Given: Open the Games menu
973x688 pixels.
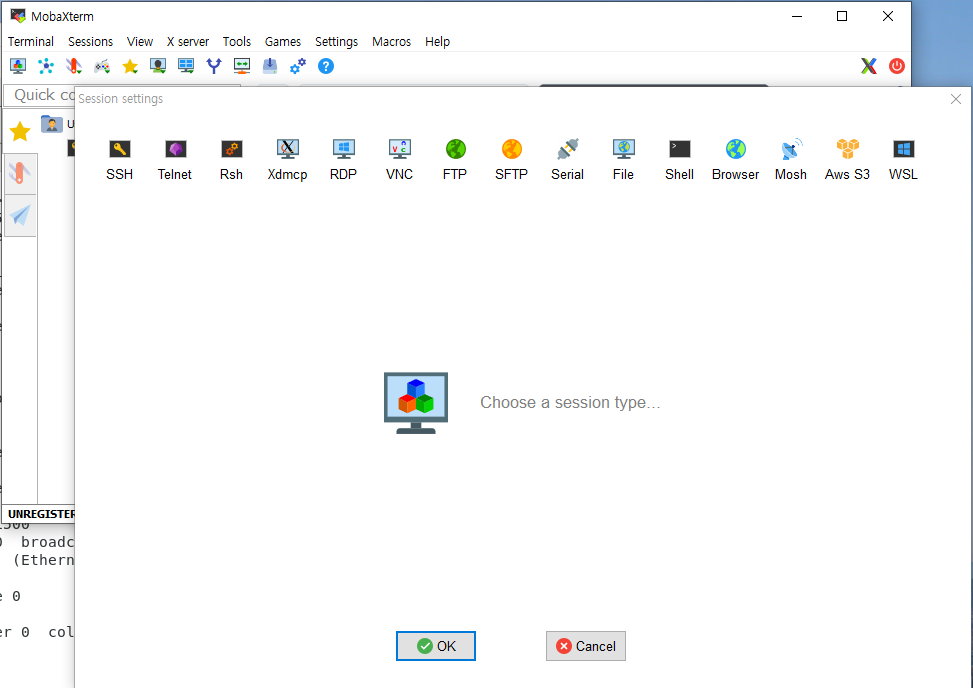Looking at the screenshot, I should tap(283, 42).
